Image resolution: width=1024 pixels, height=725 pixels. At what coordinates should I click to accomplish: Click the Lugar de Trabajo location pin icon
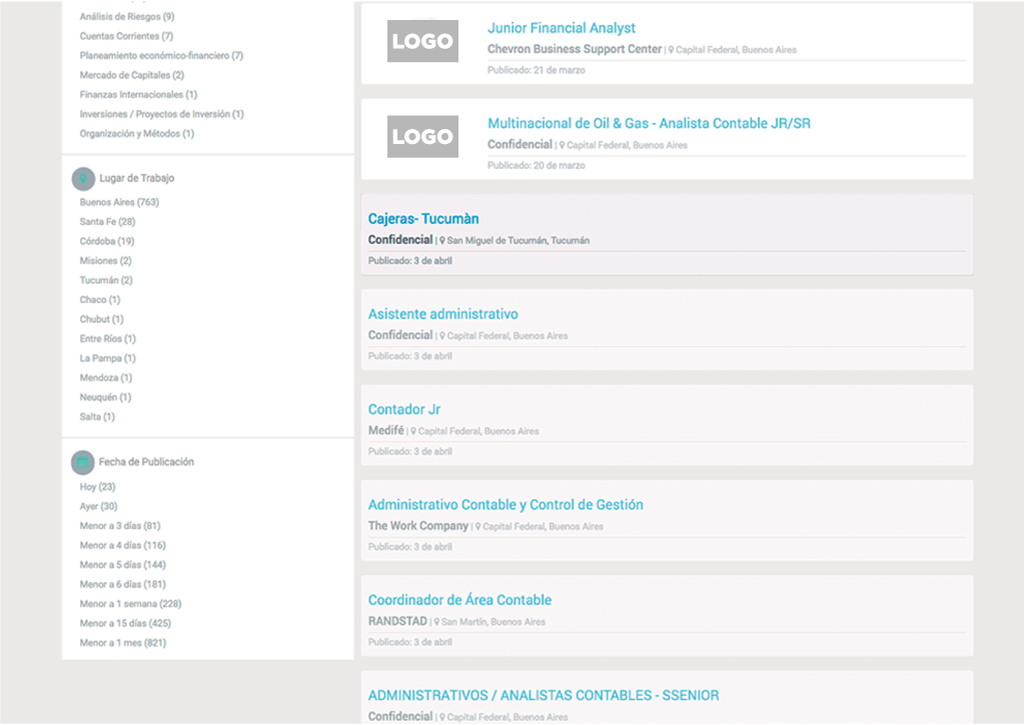(83, 179)
